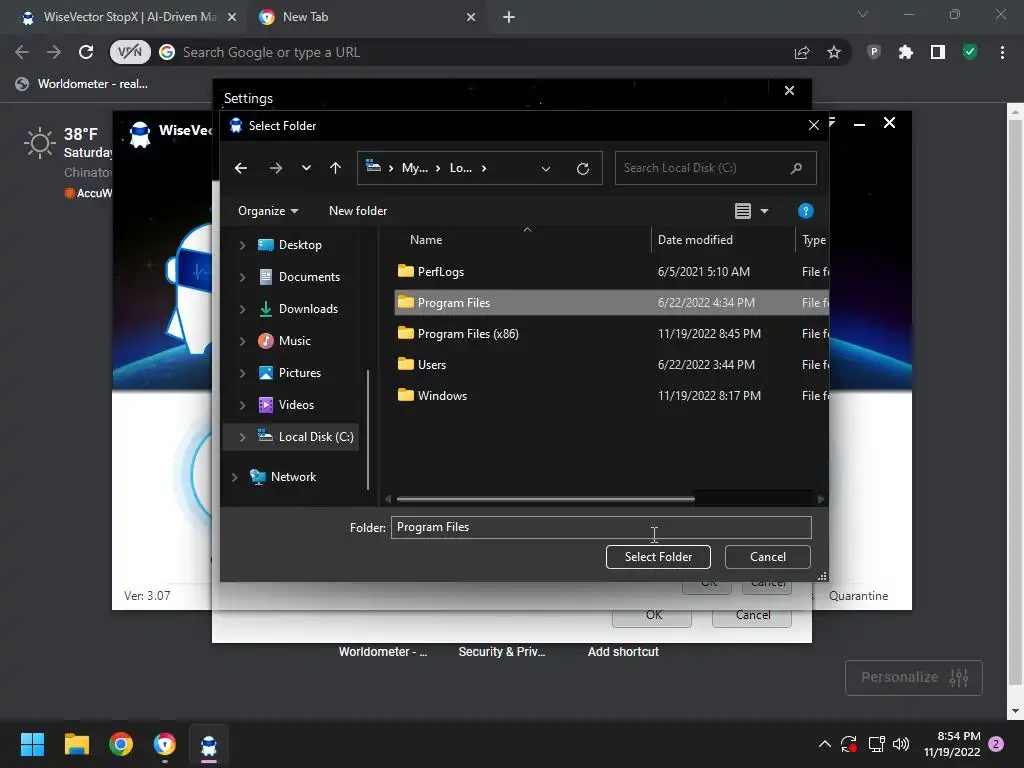Click the navigation pane vertical scrollbar

click(368, 430)
